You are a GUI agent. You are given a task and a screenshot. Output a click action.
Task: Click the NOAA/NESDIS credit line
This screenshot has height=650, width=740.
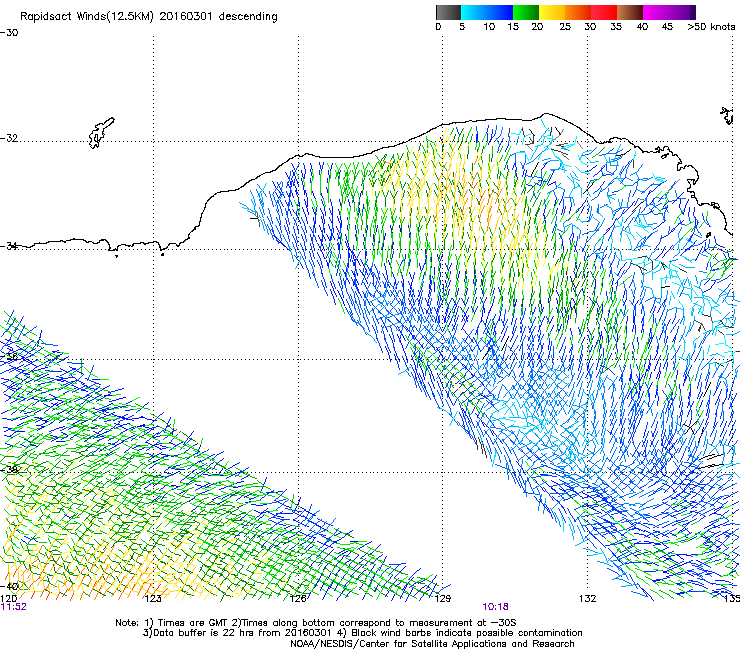(432, 644)
